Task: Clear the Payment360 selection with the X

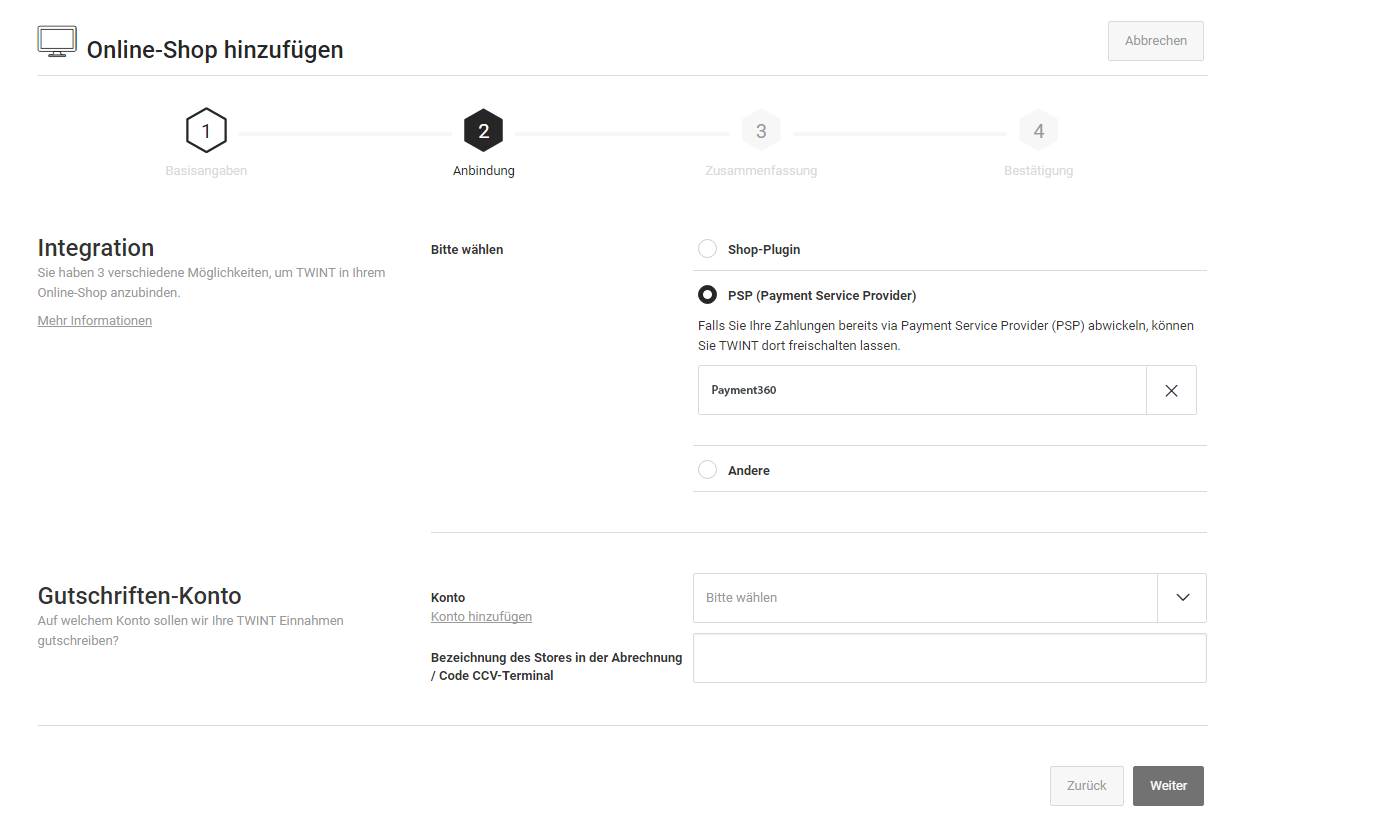Action: 1171,391
